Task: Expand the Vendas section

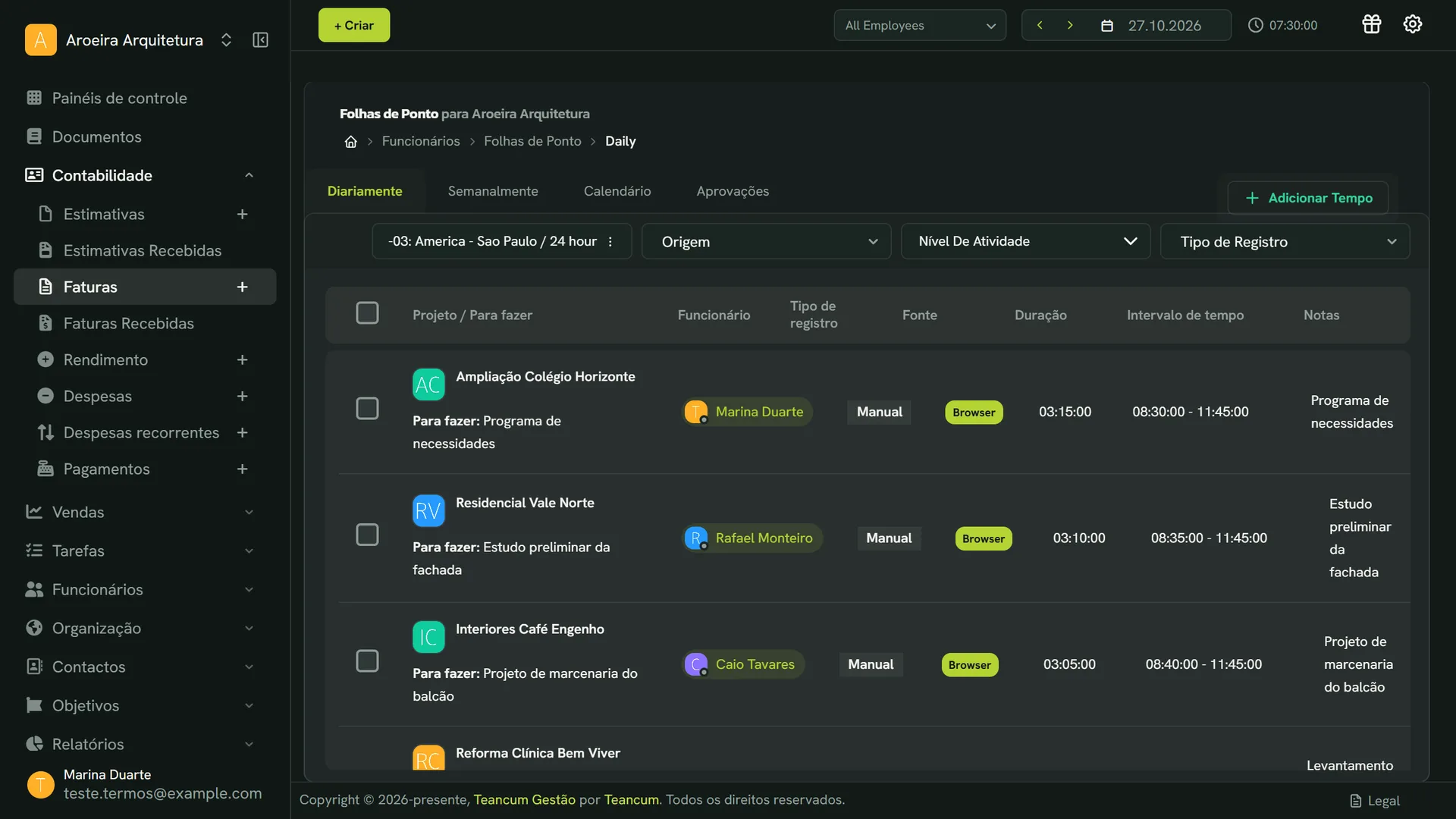Action: [x=249, y=513]
